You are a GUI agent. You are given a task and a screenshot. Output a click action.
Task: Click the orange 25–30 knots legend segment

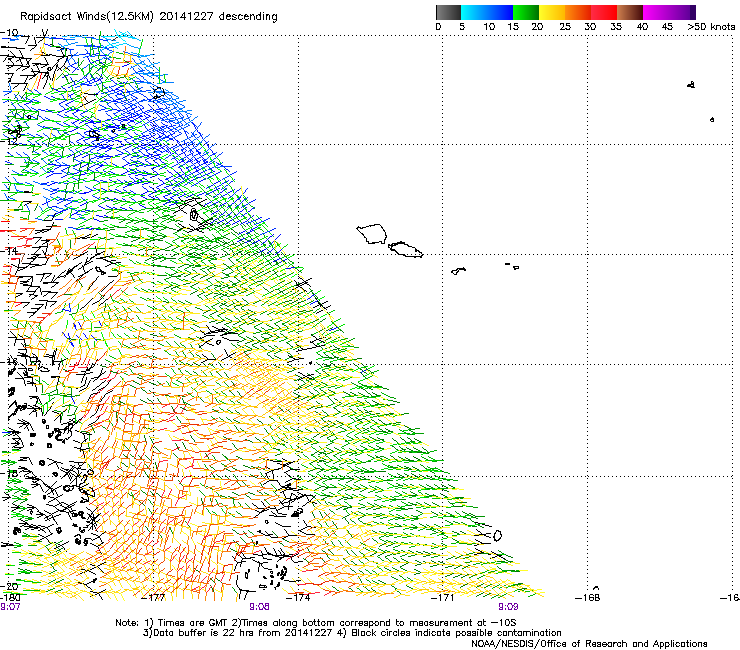point(578,12)
